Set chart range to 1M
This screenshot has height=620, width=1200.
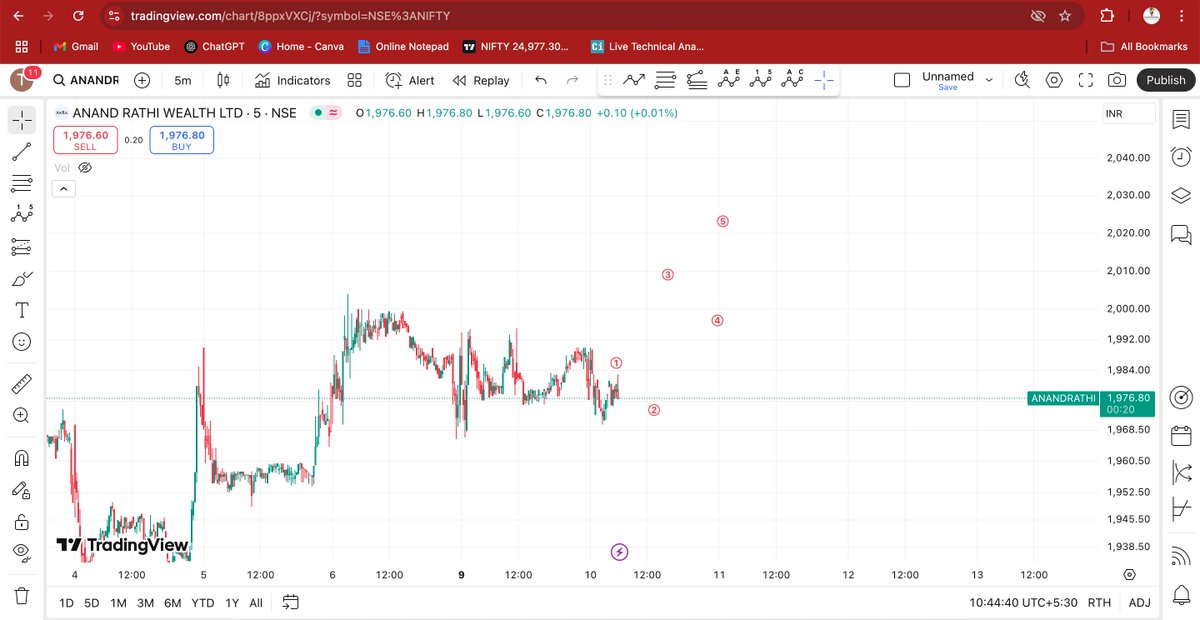[118, 603]
